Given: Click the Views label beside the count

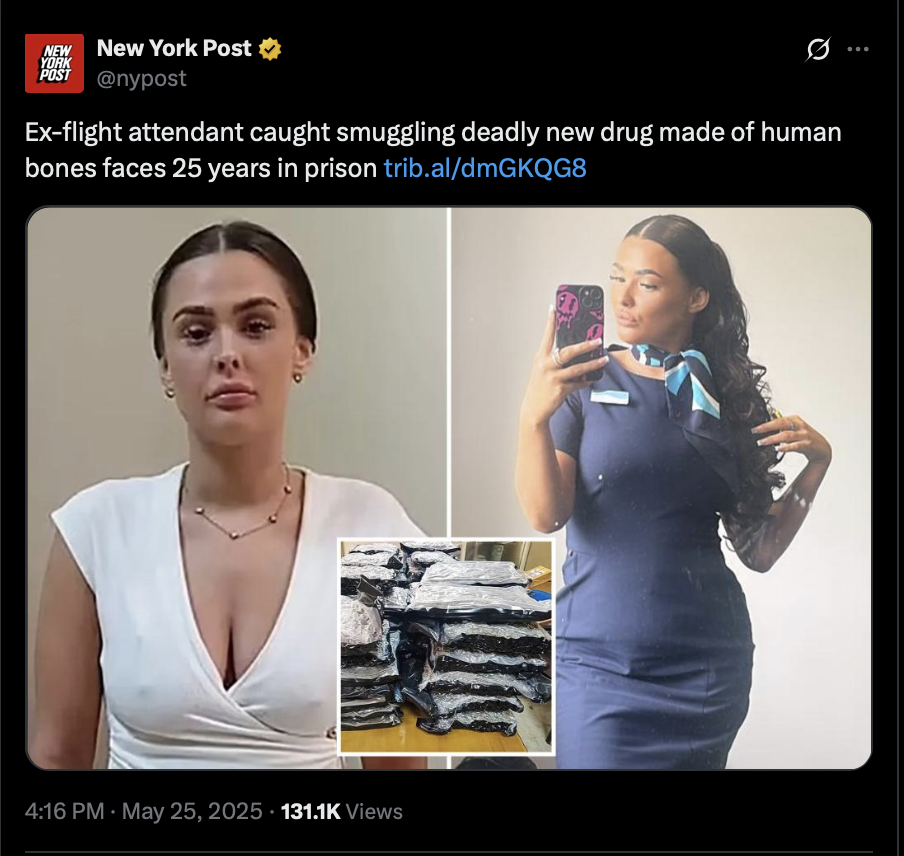Looking at the screenshot, I should [x=374, y=812].
